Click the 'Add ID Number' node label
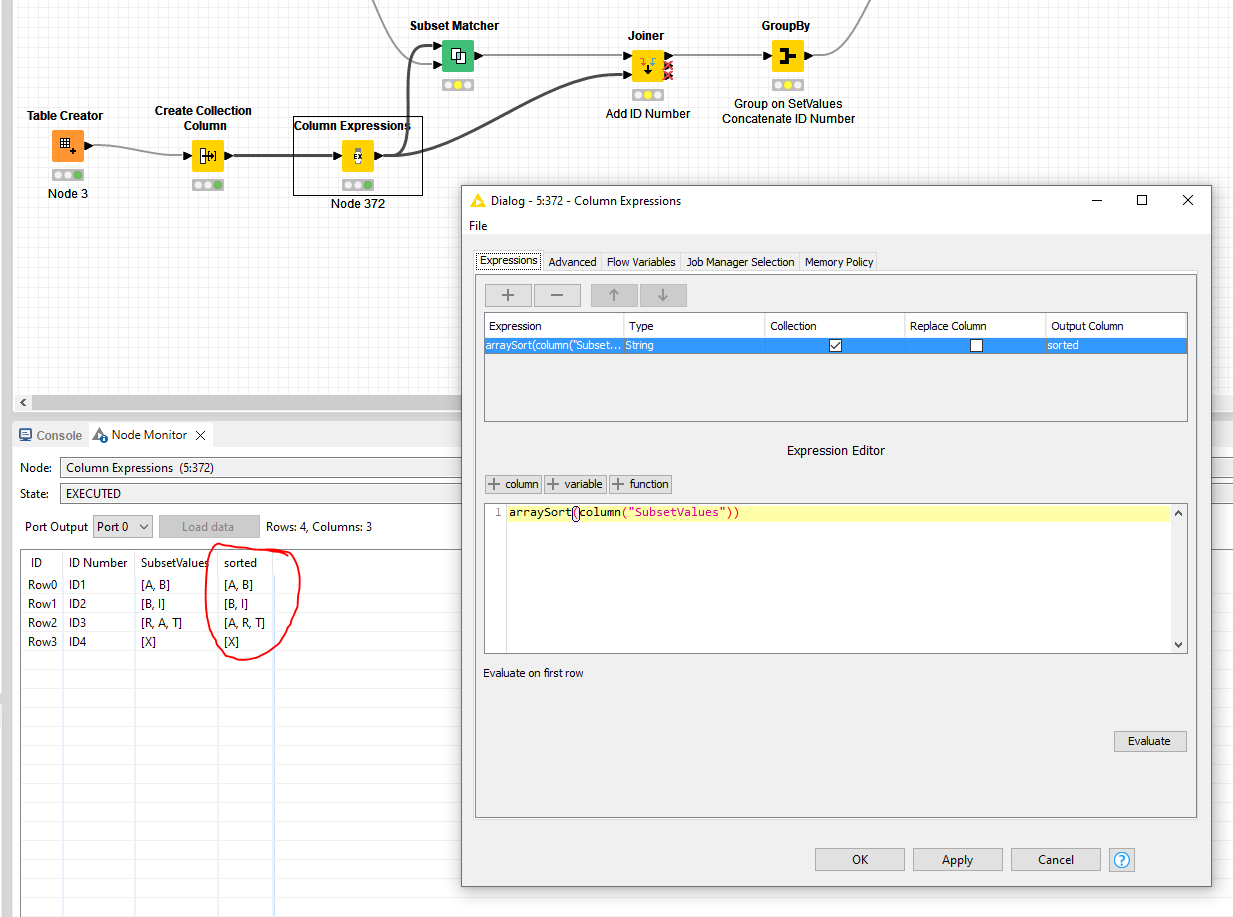The width and height of the screenshot is (1233, 917). [648, 114]
